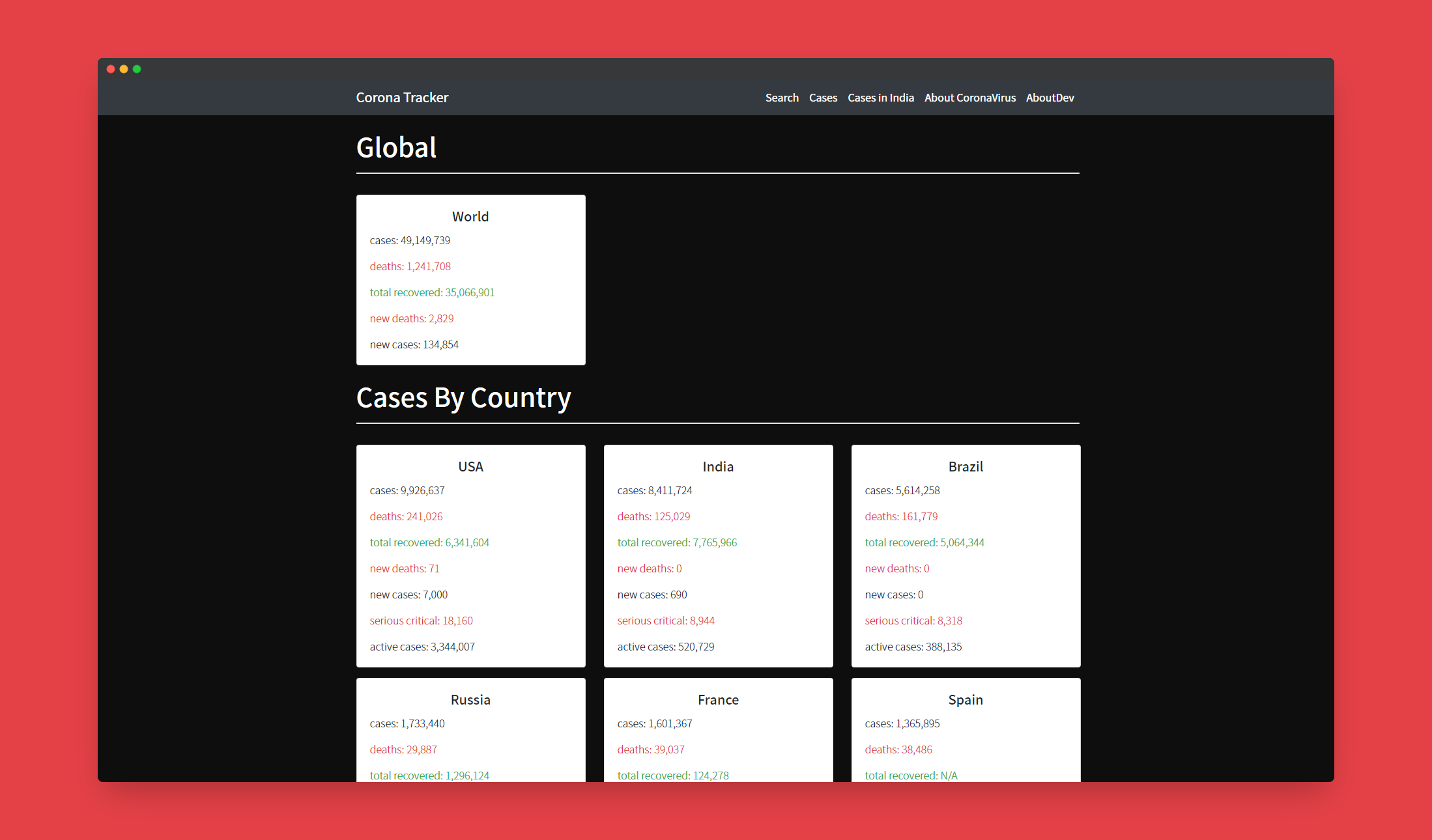Go to the Cases nav link
This screenshot has width=1432, height=840.
(x=823, y=98)
